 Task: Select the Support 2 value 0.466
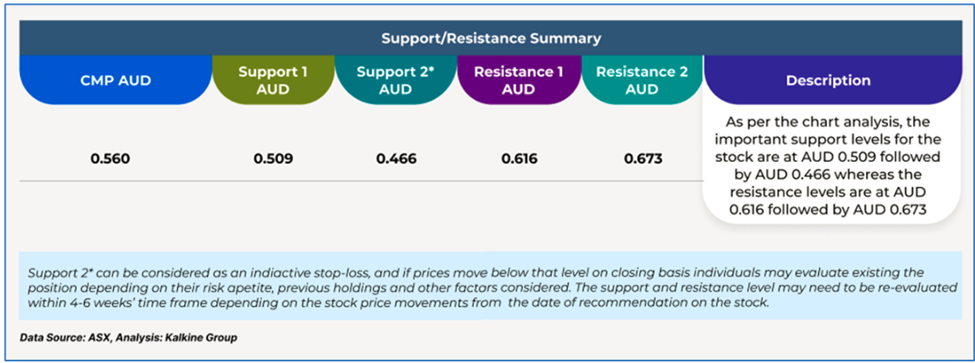[x=396, y=159]
